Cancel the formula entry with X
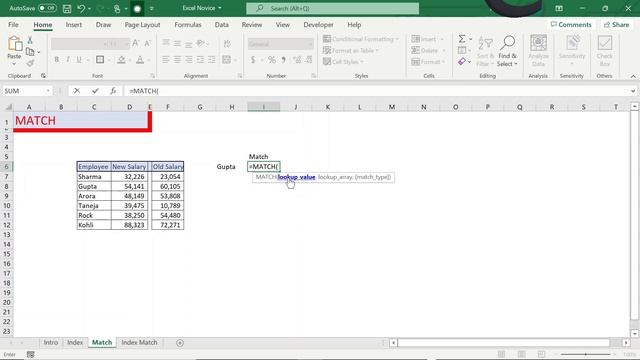Viewport: 640px width, 360px height. tap(77, 91)
